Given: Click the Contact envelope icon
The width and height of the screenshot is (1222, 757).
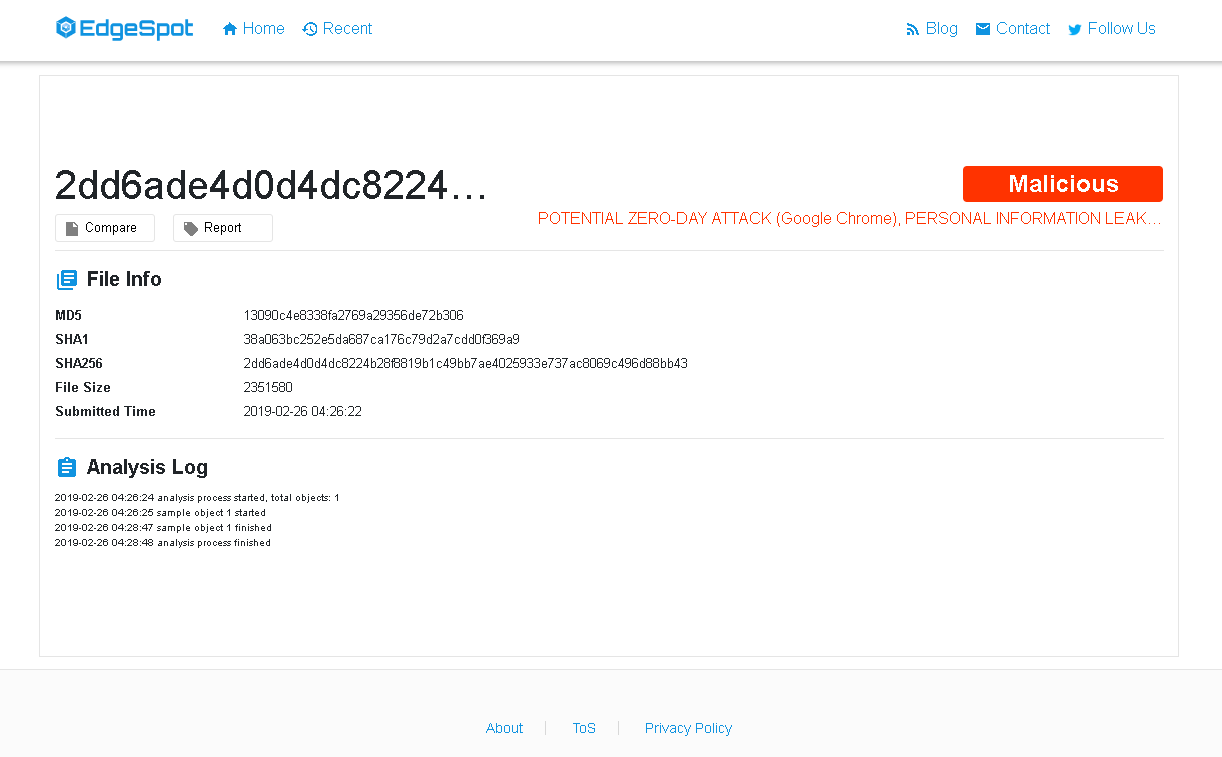Looking at the screenshot, I should coord(982,28).
